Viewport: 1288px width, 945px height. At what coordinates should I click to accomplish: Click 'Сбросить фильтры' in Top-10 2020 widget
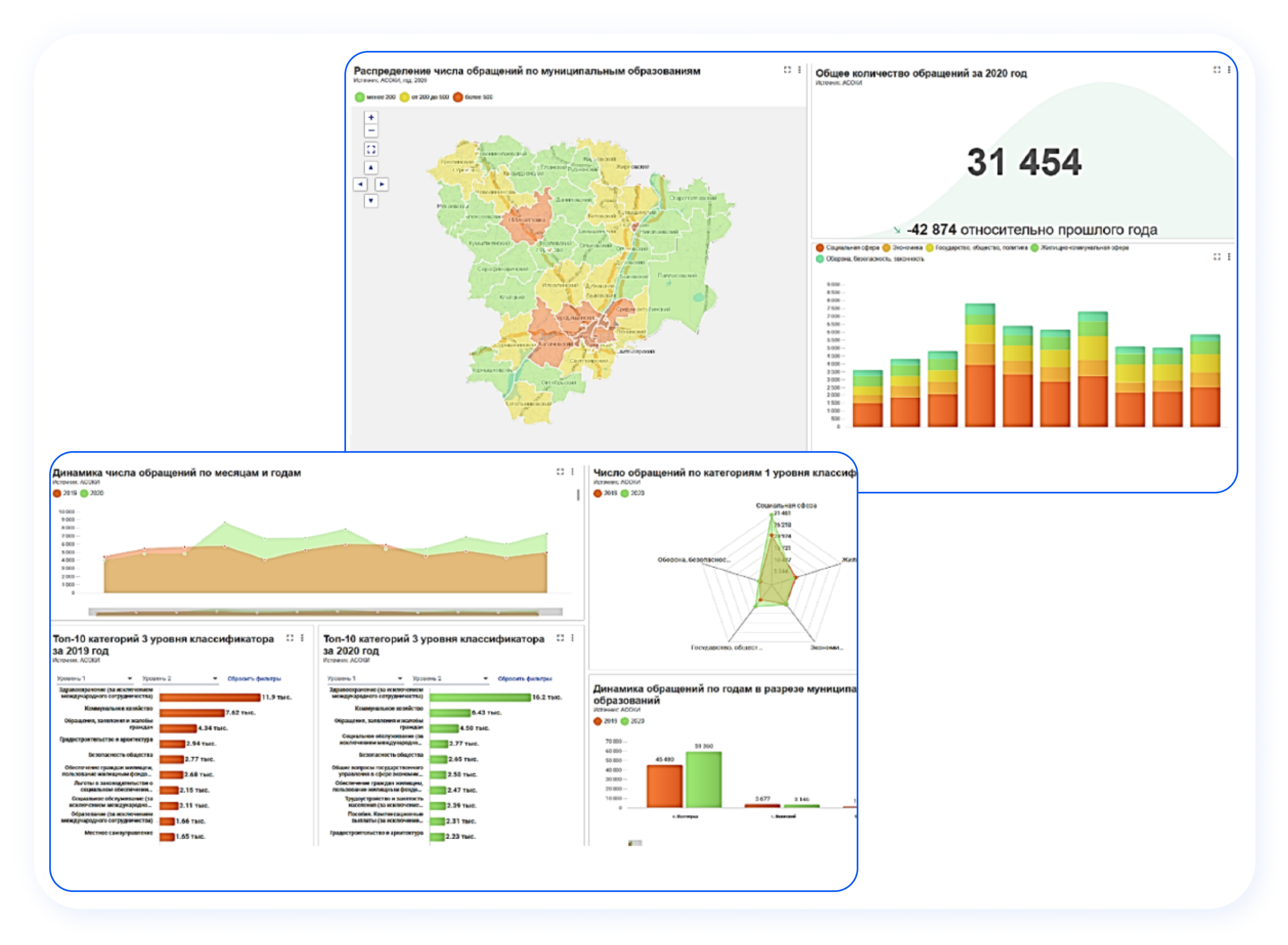click(x=525, y=679)
